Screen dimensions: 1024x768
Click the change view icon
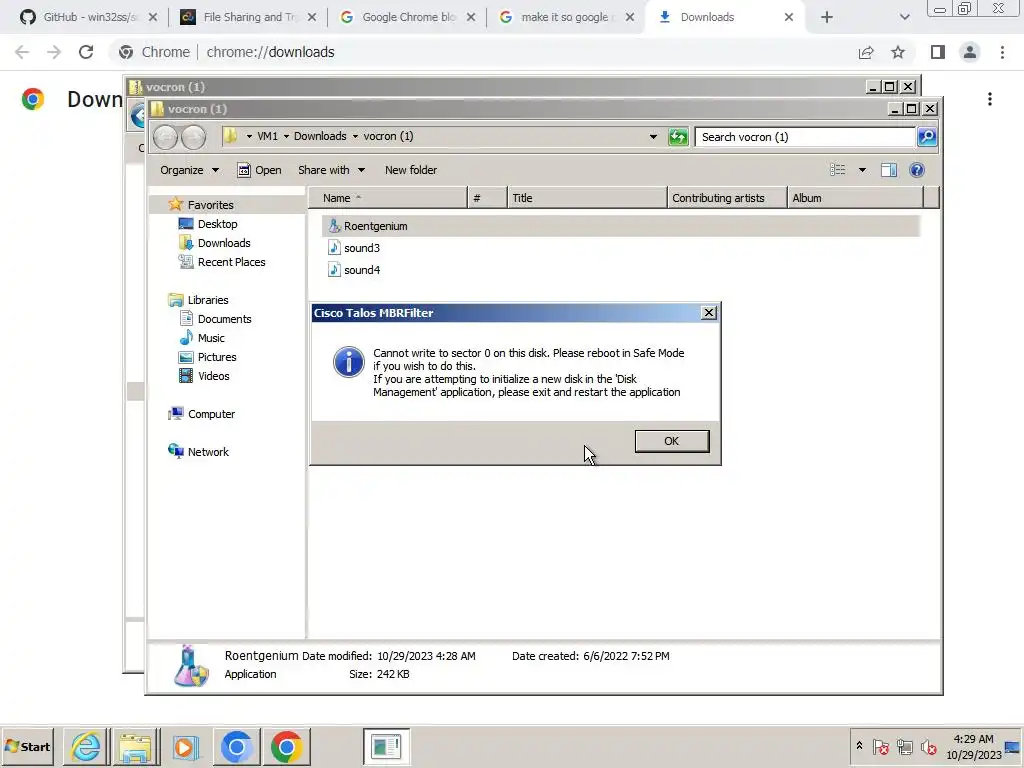[x=837, y=170]
